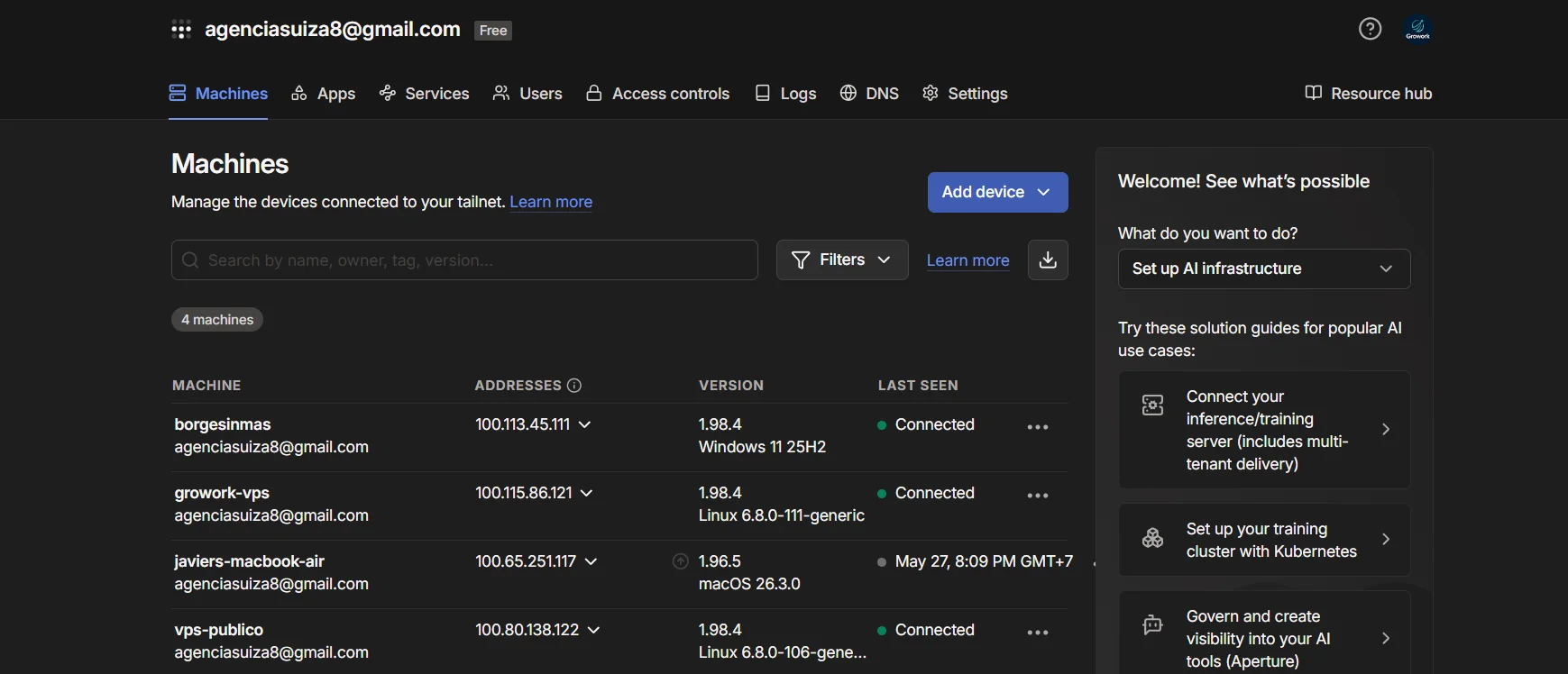Open the javiers-macbook-air machine name
Image resolution: width=1568 pixels, height=674 pixels.
click(249, 561)
